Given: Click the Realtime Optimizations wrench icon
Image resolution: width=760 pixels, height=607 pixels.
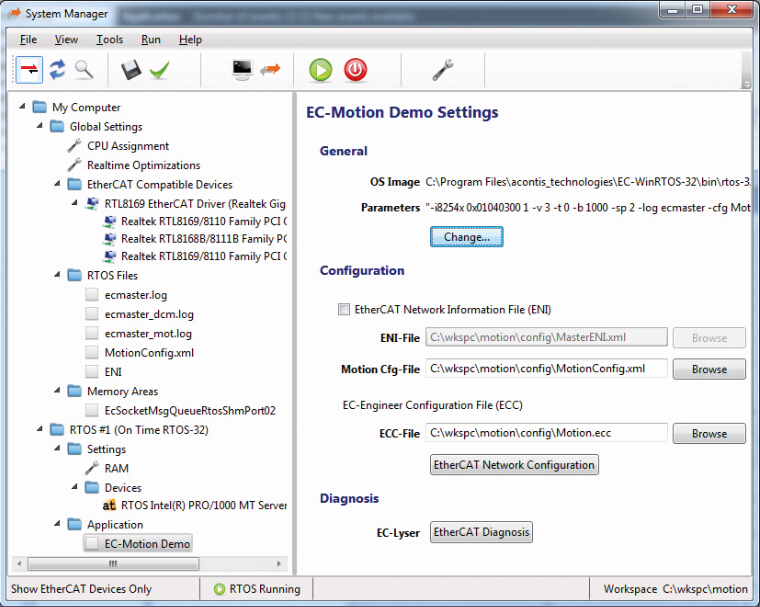Looking at the screenshot, I should pos(74,165).
